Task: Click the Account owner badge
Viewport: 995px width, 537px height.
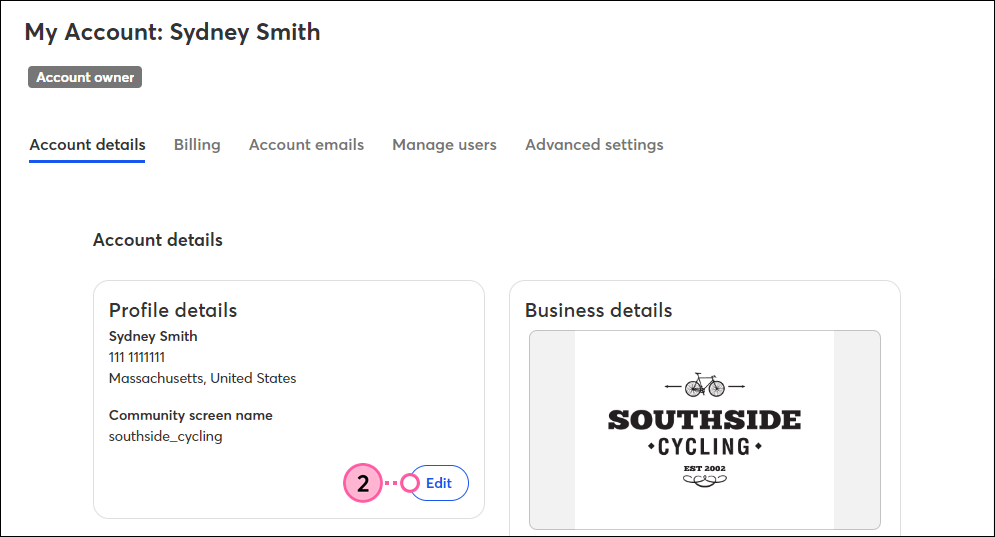Action: point(85,77)
